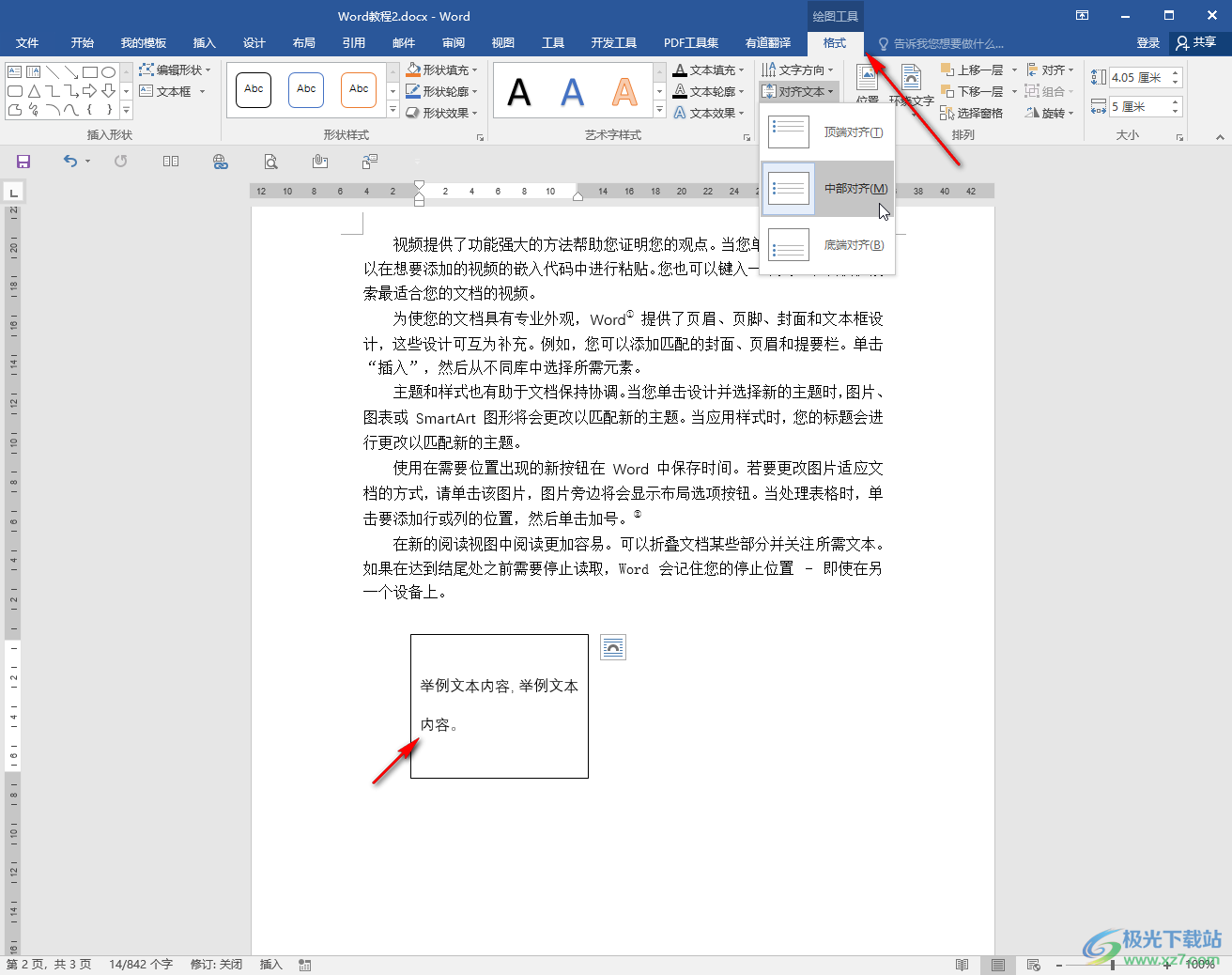Open the 审阅 (Review) ribbon tab
Viewport: 1232px width, 975px height.
(454, 43)
